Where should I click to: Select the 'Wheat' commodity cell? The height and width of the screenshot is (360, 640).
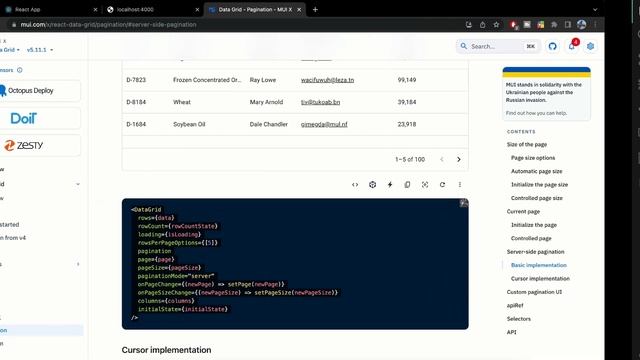coord(182,102)
